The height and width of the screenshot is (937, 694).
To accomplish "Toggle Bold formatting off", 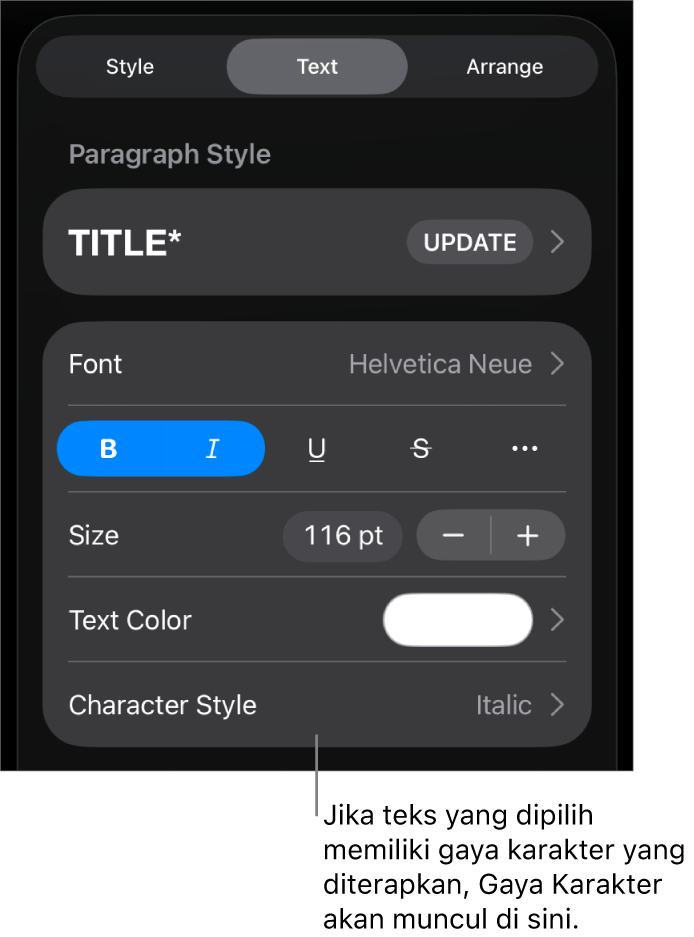I will [x=109, y=449].
